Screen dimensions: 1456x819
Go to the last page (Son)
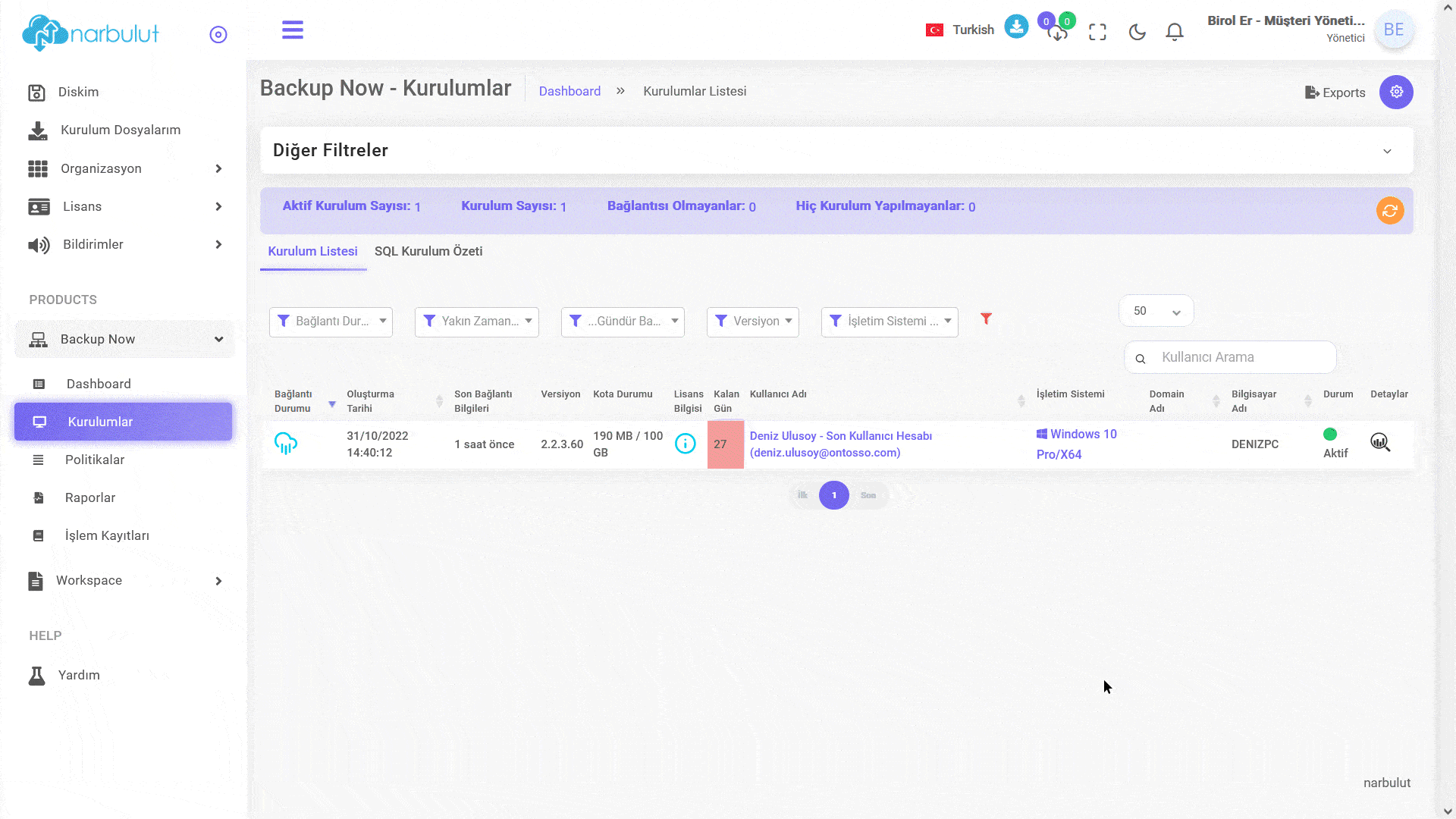[868, 495]
